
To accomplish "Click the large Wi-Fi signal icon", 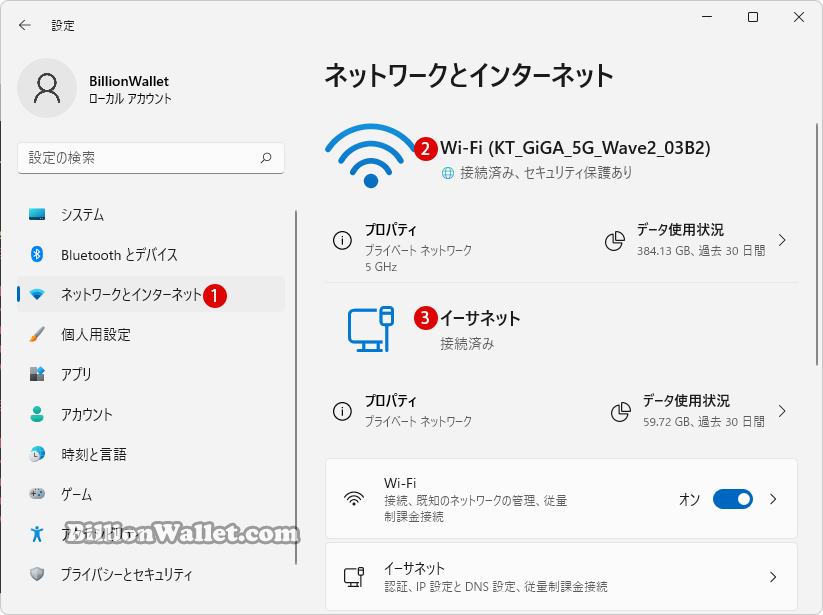I will point(371,156).
